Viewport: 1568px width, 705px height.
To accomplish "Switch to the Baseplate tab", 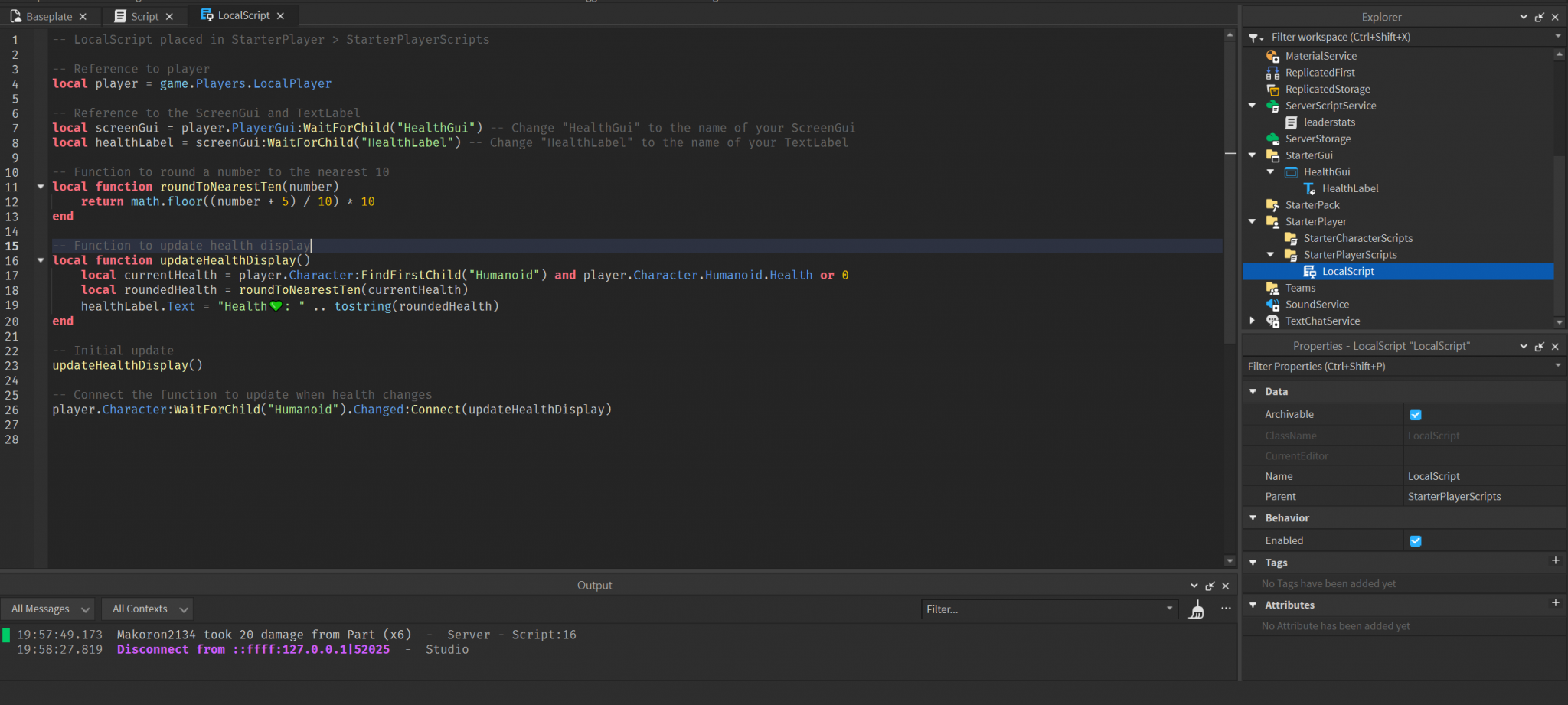I will point(48,16).
